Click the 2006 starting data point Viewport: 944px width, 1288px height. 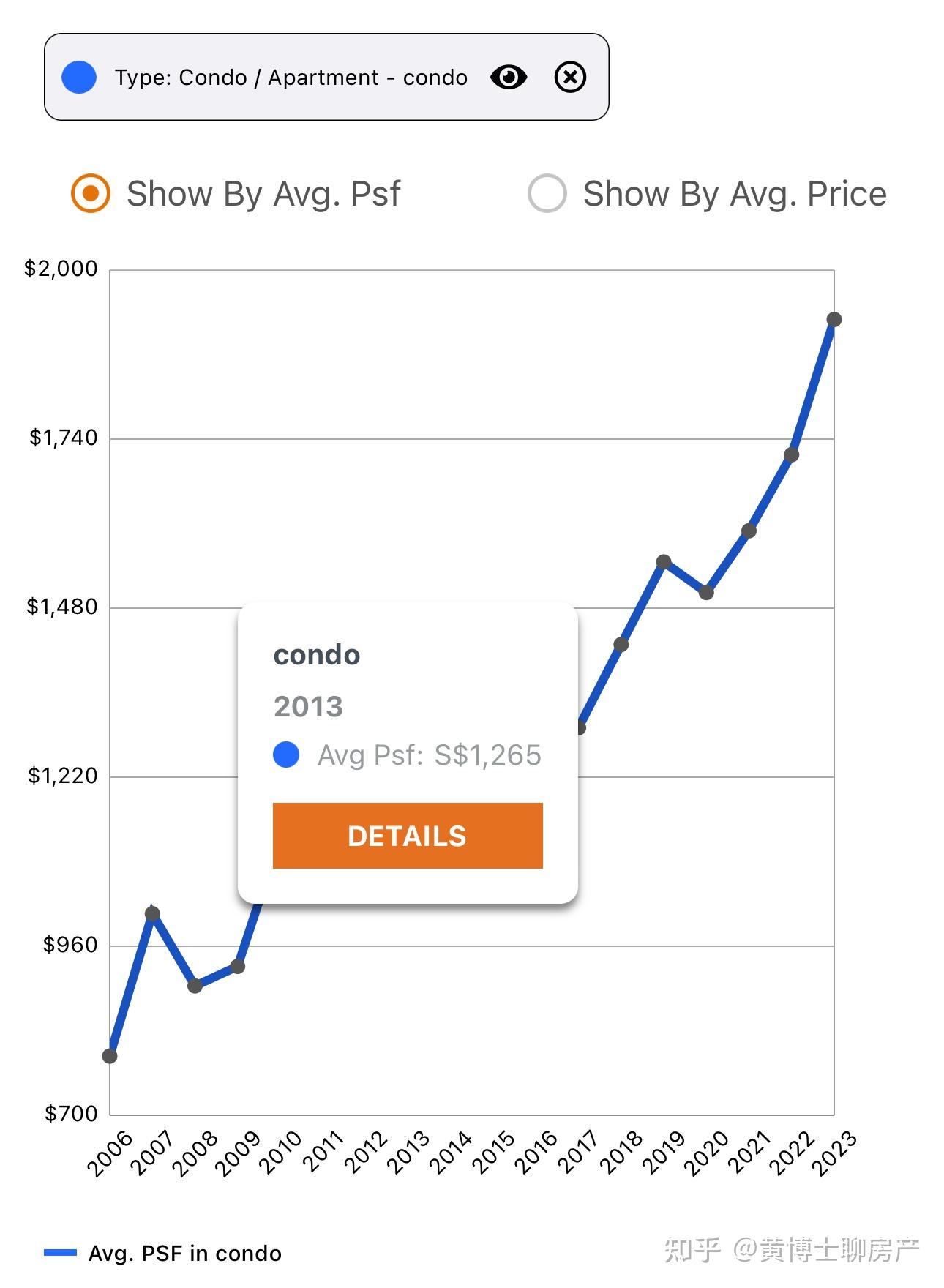[110, 1056]
